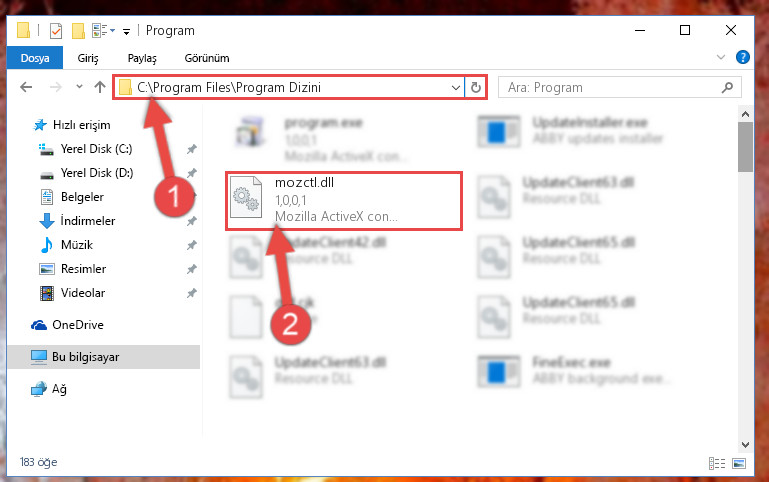Screen dimensions: 769x482
Task: Go back using the back arrow
Action: point(26,87)
